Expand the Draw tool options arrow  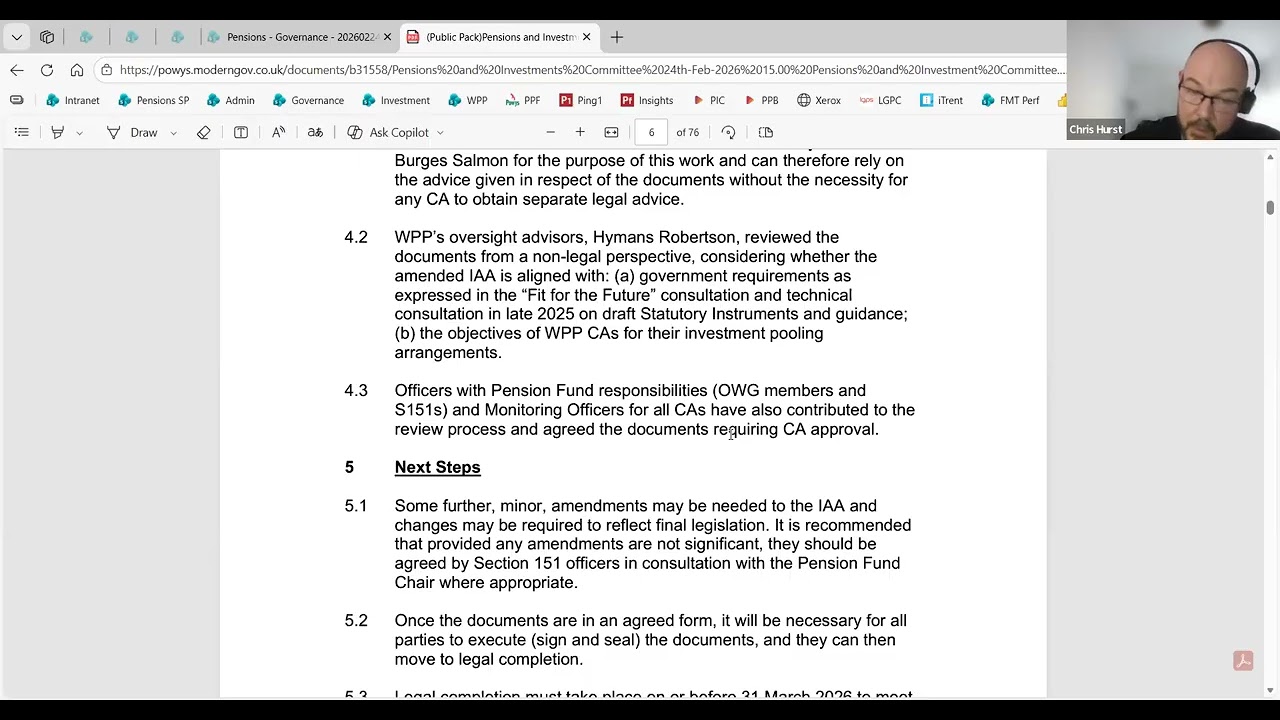click(x=173, y=132)
